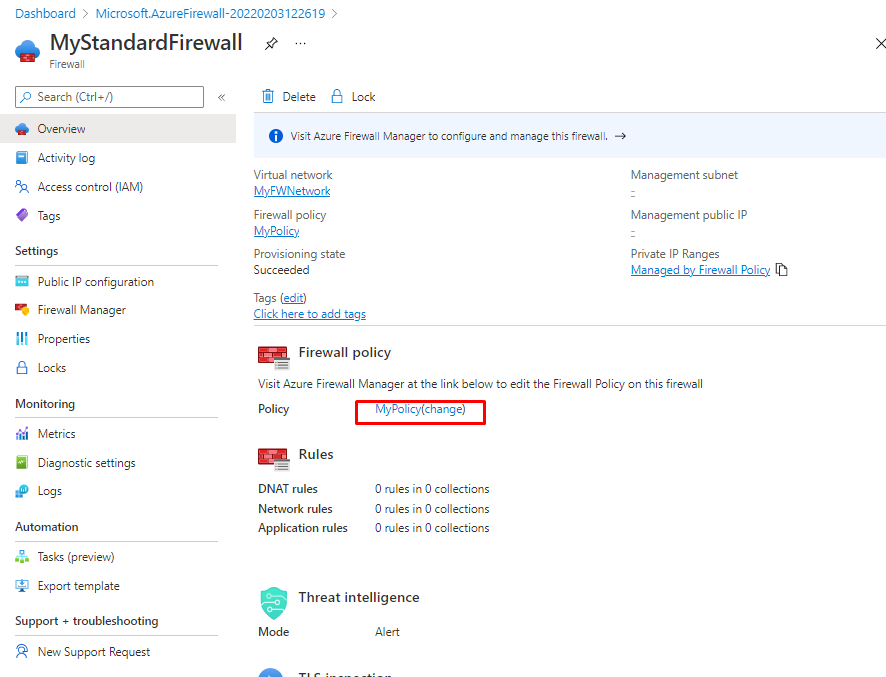The height and width of the screenshot is (677, 886).
Task: Open Activity log in sidebar
Action: (x=66, y=158)
